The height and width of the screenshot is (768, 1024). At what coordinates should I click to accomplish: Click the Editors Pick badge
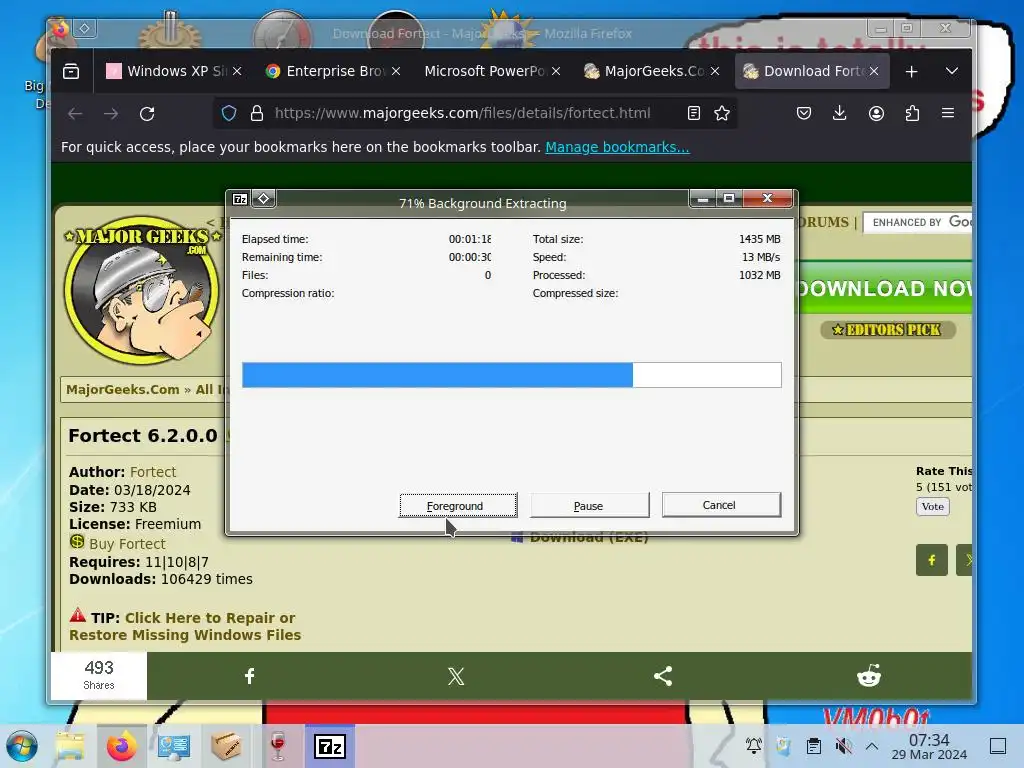[x=888, y=330]
